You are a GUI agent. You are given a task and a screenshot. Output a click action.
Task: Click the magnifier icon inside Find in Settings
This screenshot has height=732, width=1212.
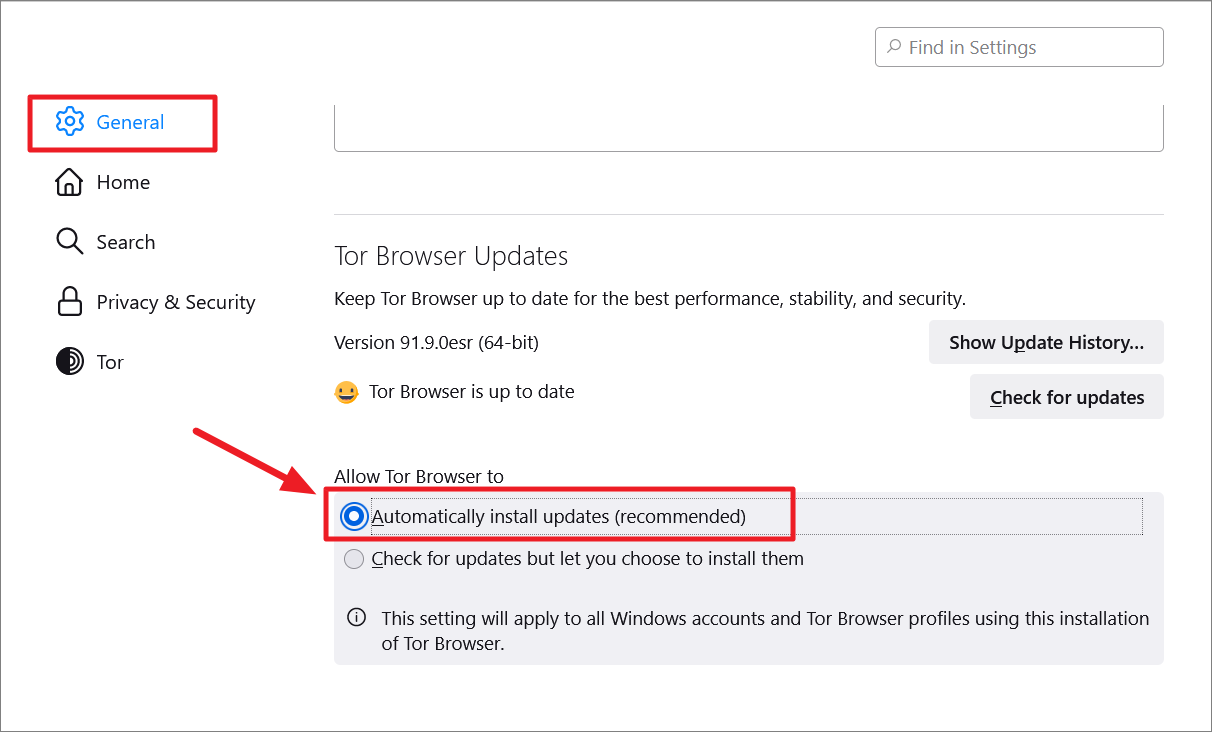(893, 47)
